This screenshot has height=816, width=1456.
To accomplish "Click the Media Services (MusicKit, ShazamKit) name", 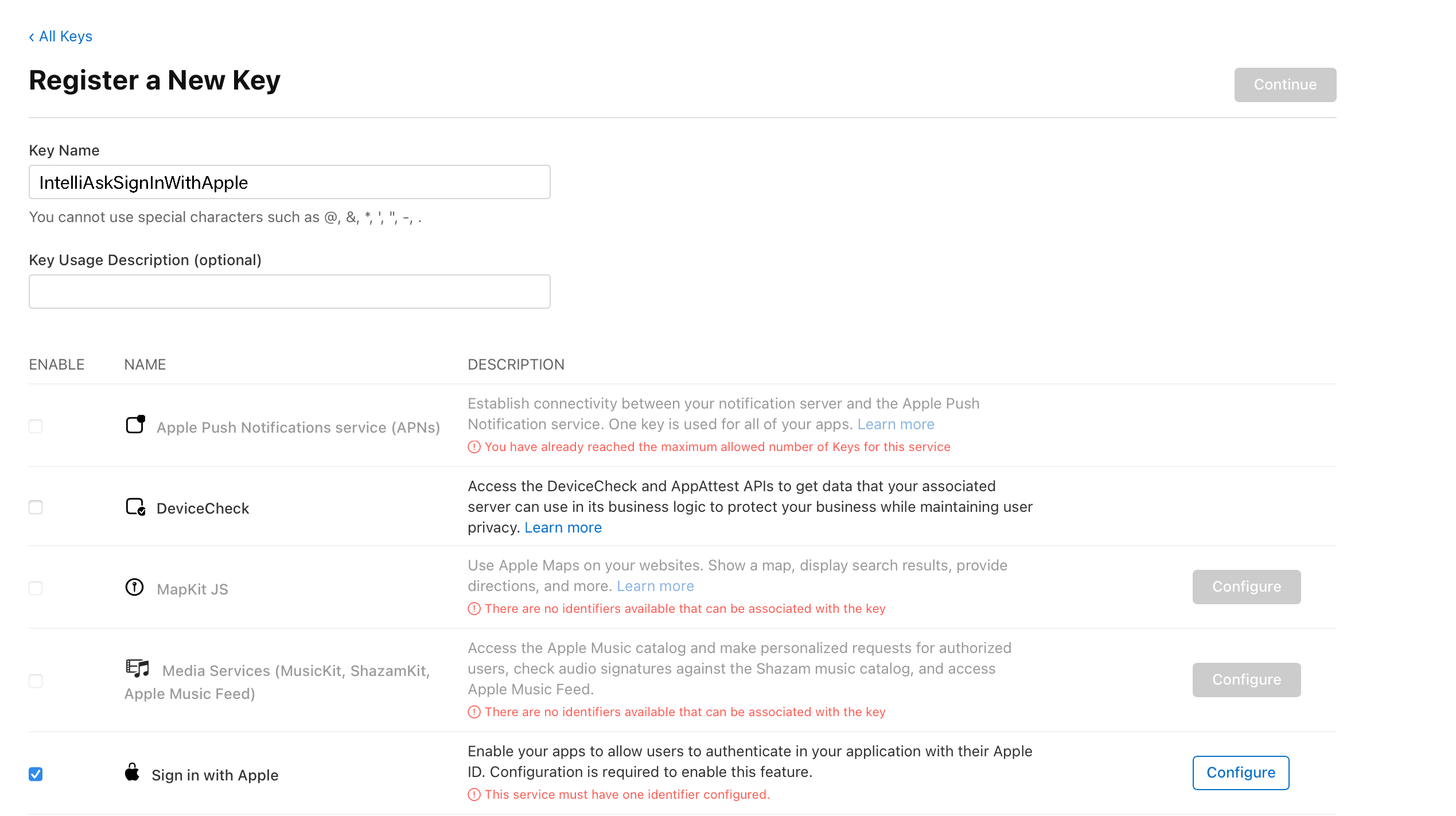I will pyautogui.click(x=277, y=682).
